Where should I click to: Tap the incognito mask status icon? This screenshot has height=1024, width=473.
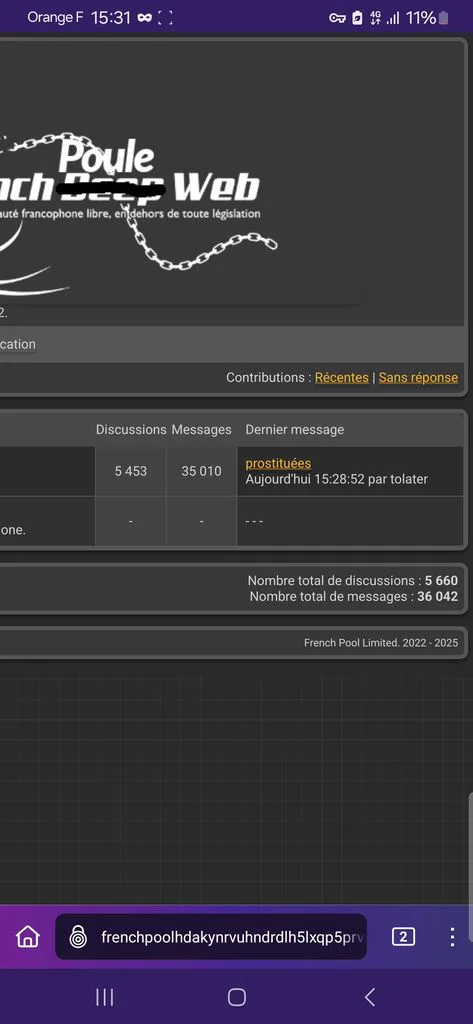[144, 18]
